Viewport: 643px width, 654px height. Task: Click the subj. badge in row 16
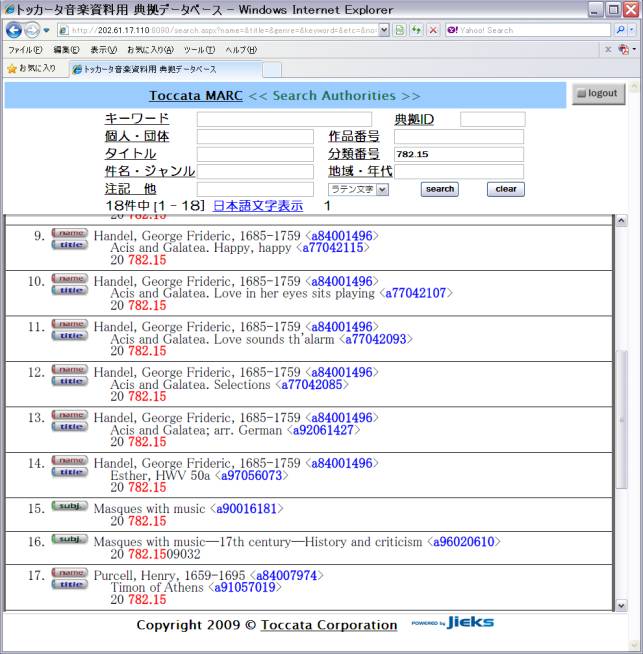tap(70, 539)
